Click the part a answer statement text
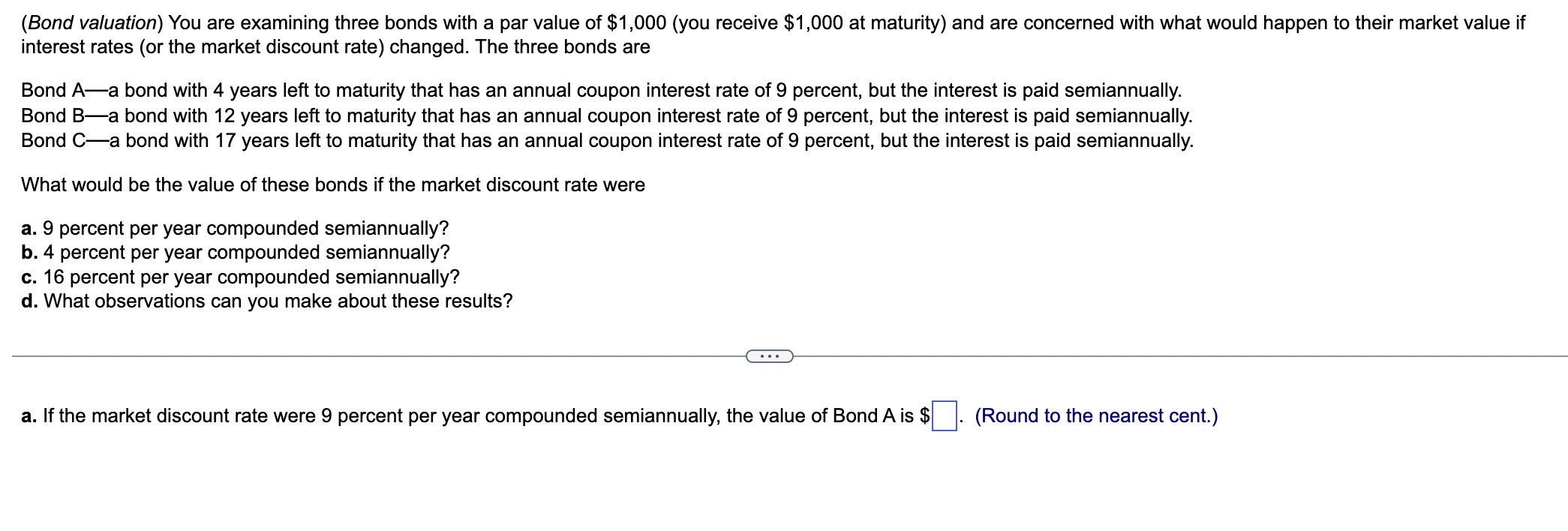 pos(450,415)
